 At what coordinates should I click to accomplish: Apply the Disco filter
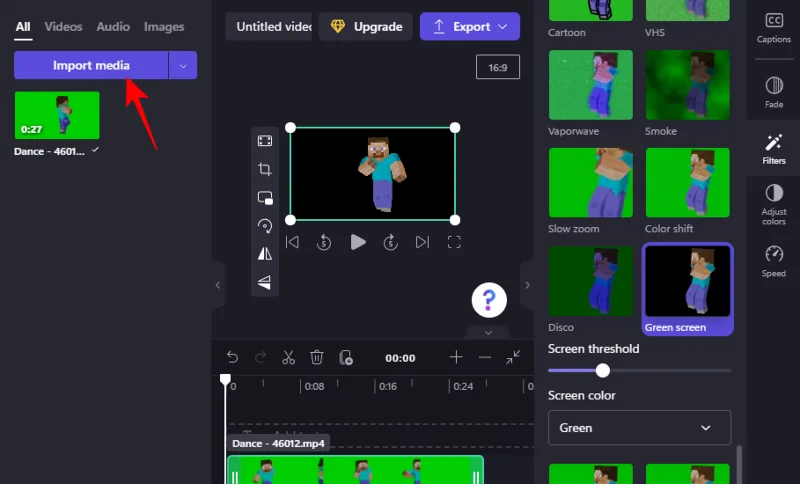(591, 281)
